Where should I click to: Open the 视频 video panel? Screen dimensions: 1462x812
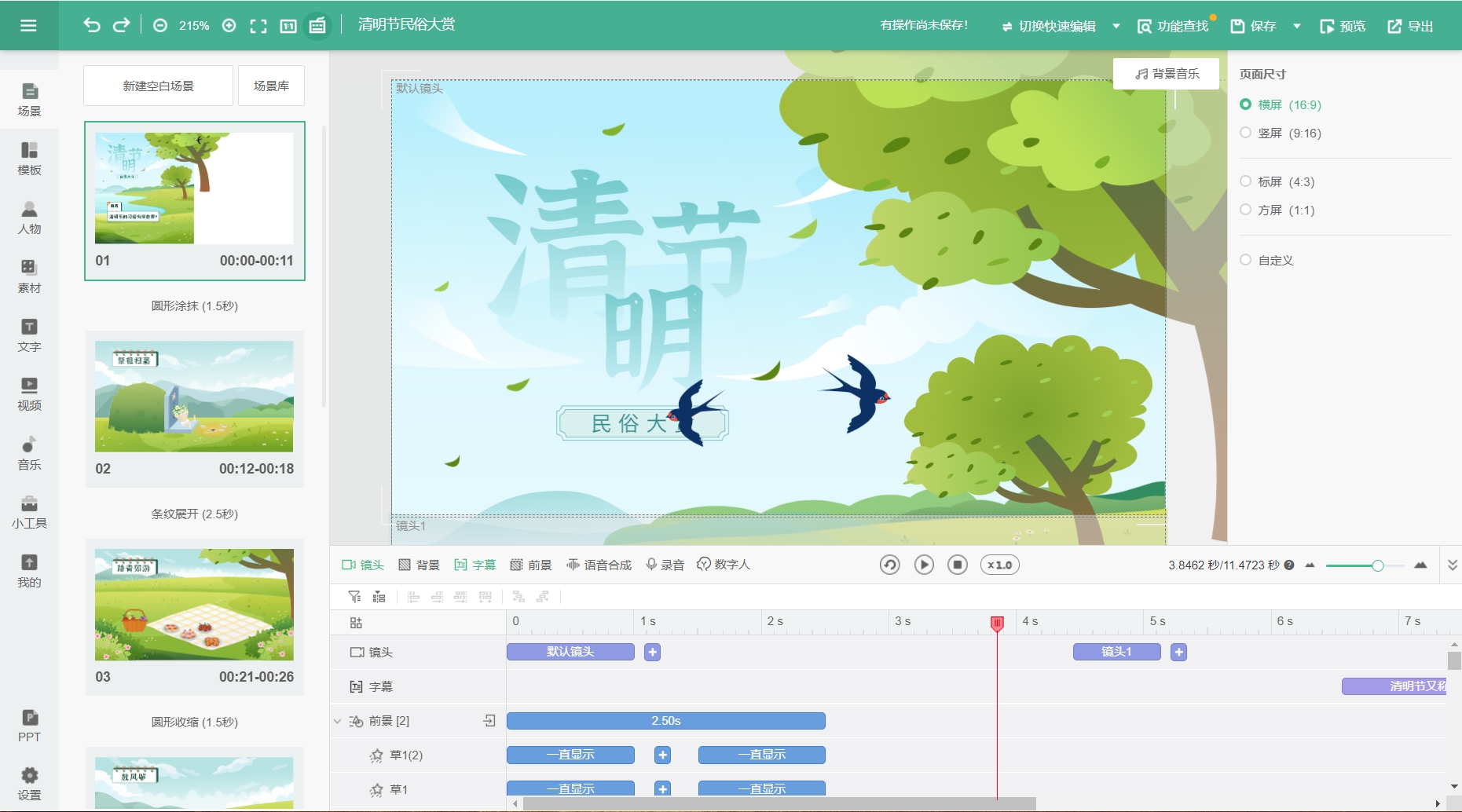pyautogui.click(x=29, y=394)
